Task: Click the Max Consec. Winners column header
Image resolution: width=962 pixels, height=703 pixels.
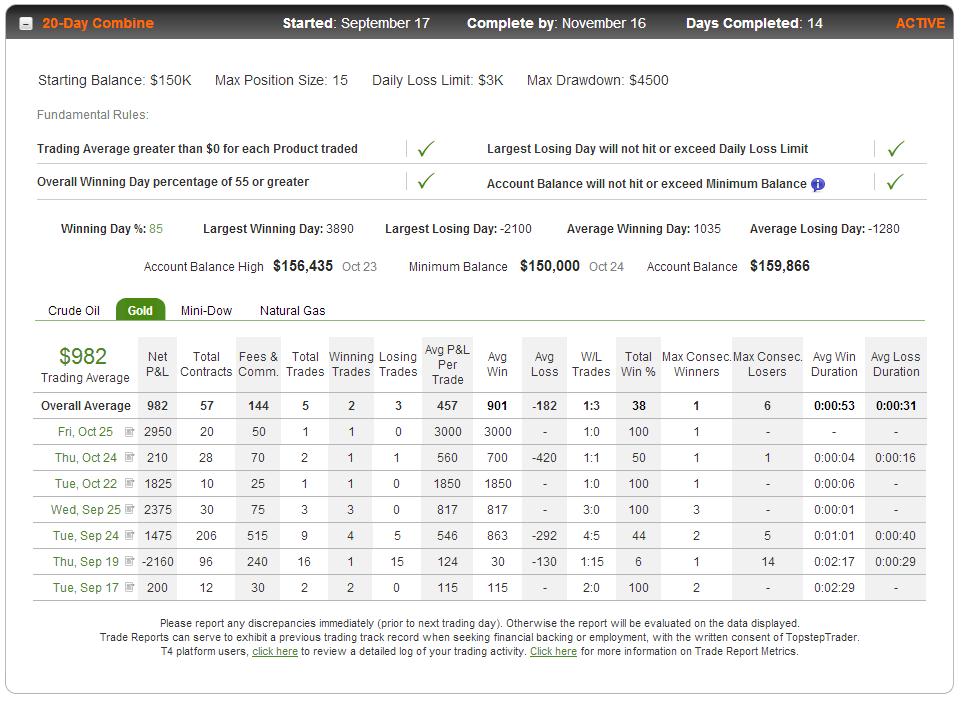Action: pos(696,364)
